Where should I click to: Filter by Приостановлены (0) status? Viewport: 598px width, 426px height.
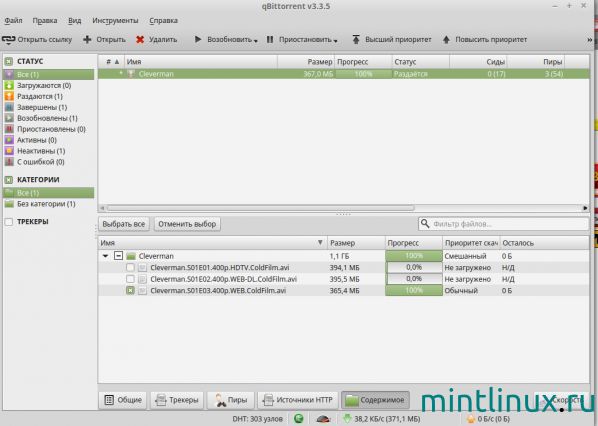point(48,129)
